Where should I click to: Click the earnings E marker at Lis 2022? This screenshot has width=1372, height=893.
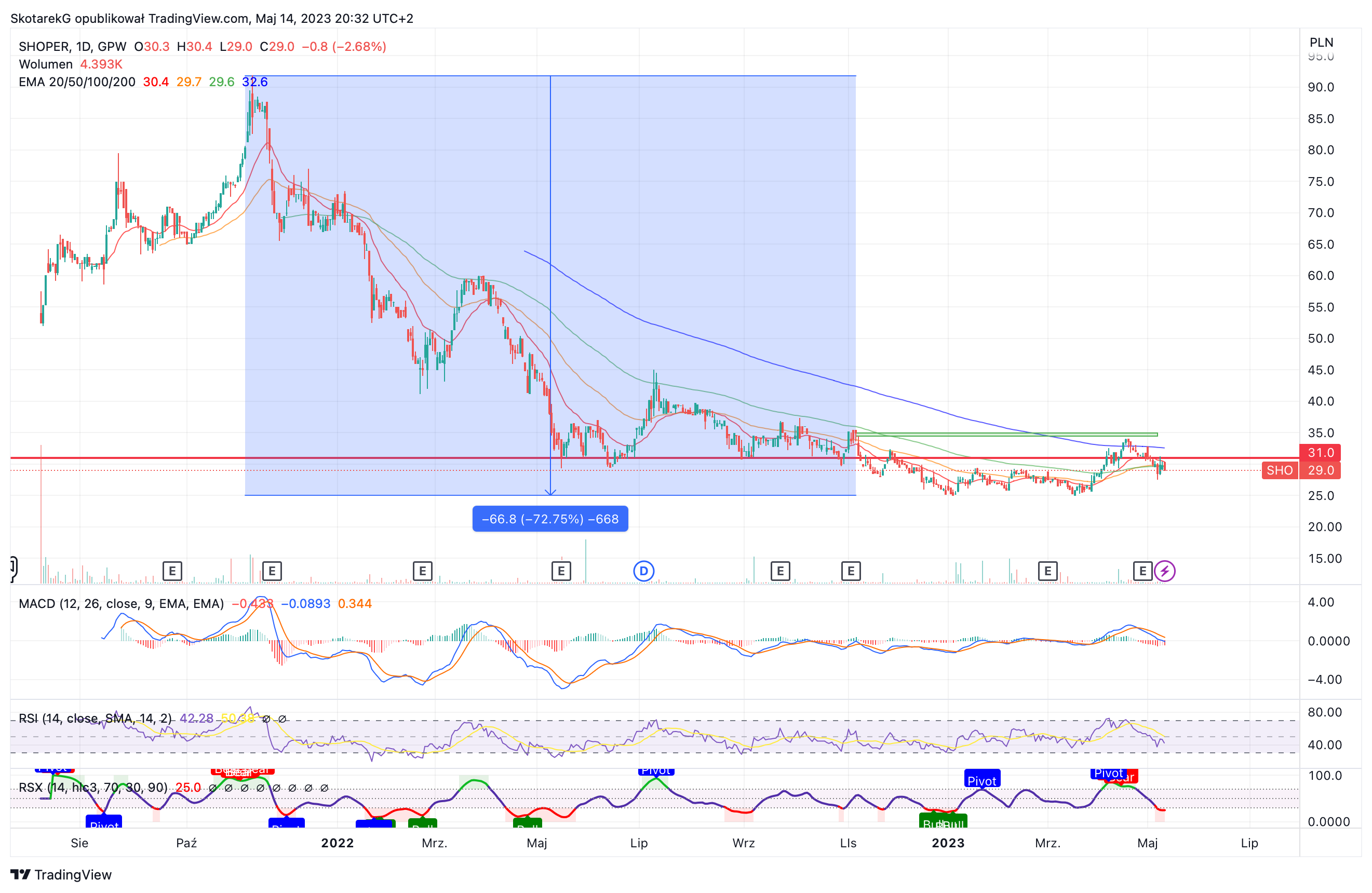851,571
